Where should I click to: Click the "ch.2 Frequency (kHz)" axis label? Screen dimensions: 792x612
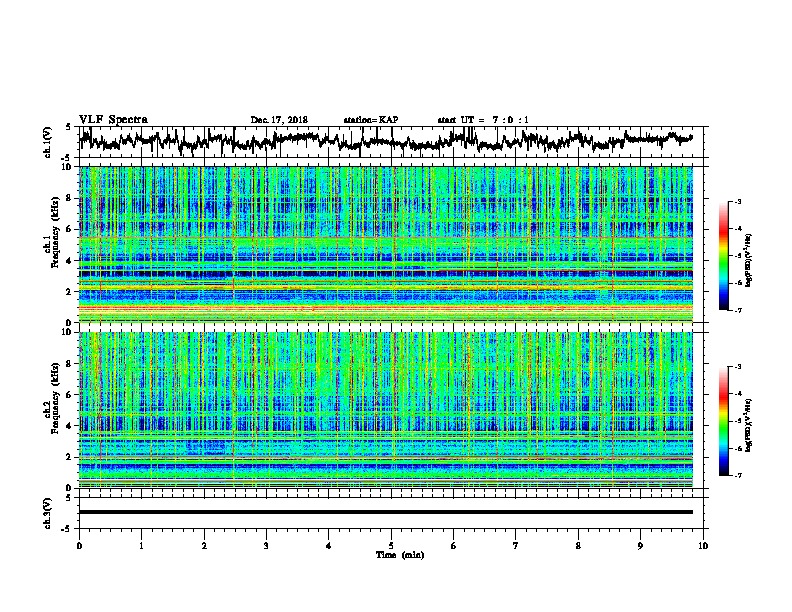click(x=51, y=398)
